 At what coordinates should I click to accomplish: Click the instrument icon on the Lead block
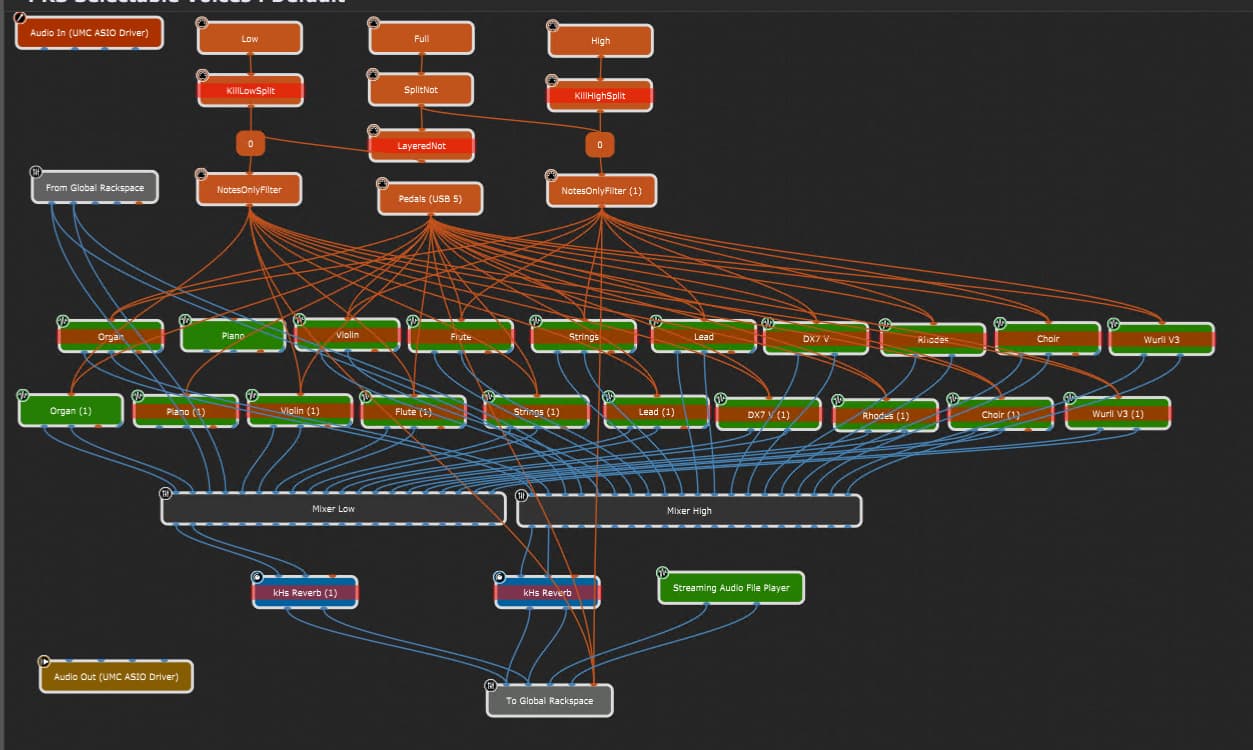tap(656, 321)
